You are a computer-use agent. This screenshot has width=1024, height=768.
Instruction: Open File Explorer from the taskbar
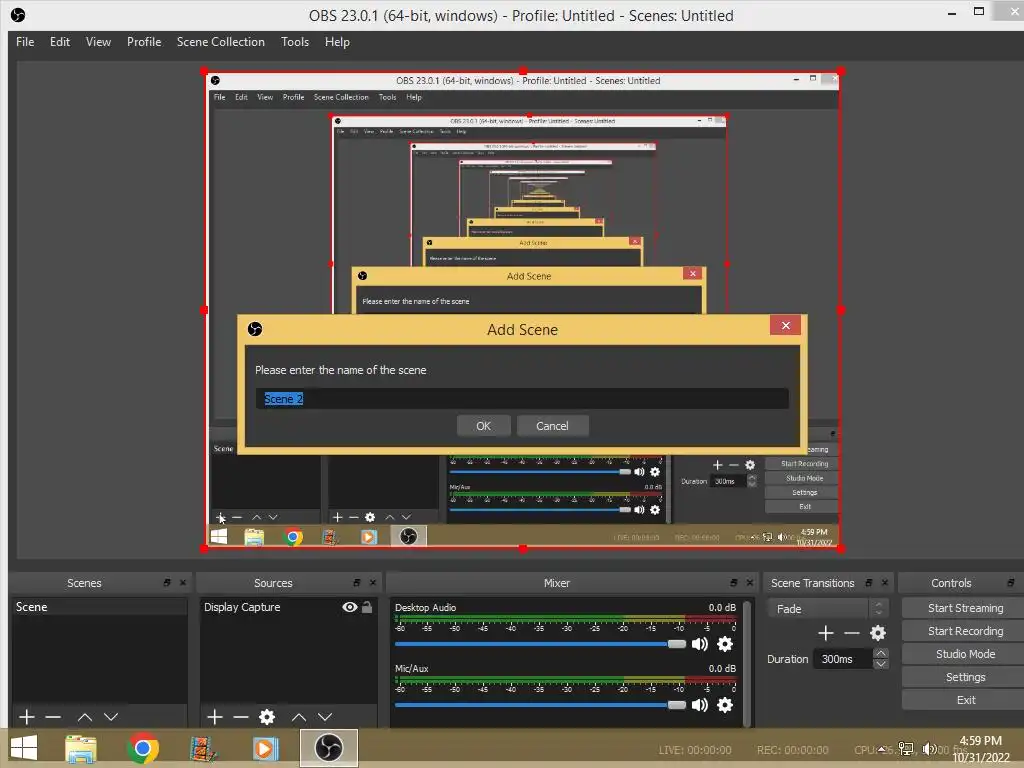pyautogui.click(x=81, y=748)
